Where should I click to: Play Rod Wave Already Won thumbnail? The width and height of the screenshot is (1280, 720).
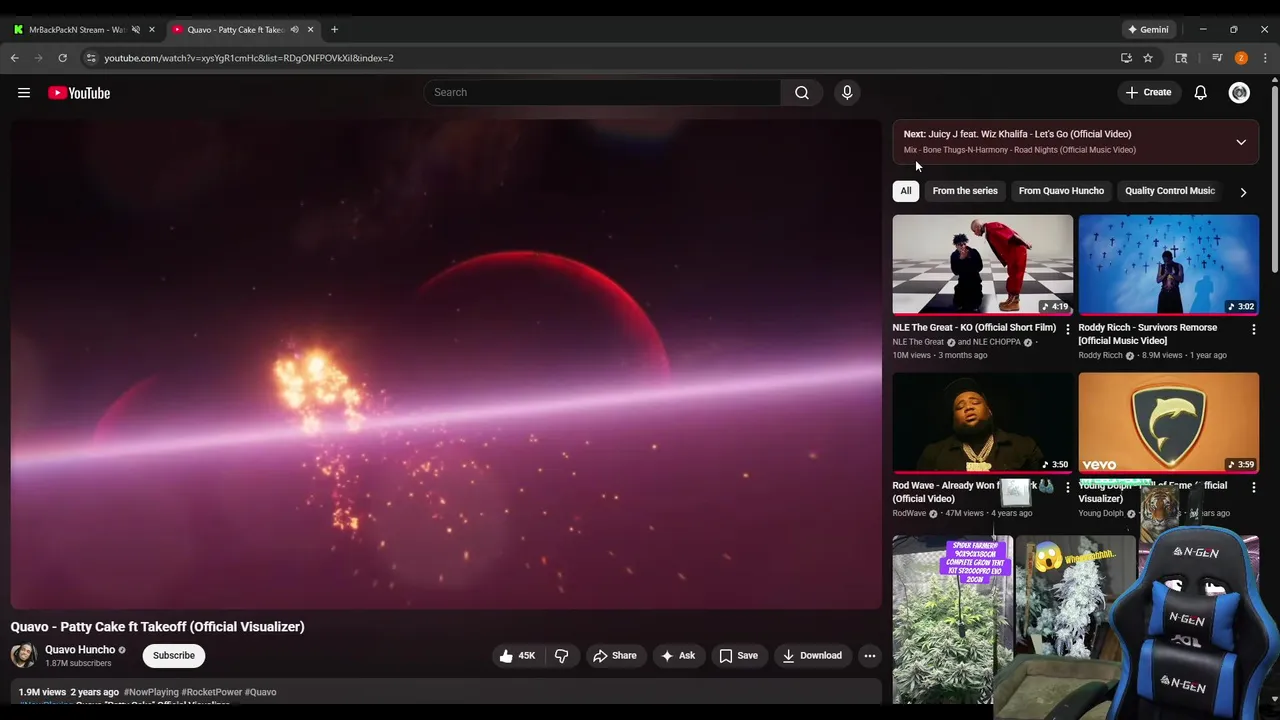point(983,423)
